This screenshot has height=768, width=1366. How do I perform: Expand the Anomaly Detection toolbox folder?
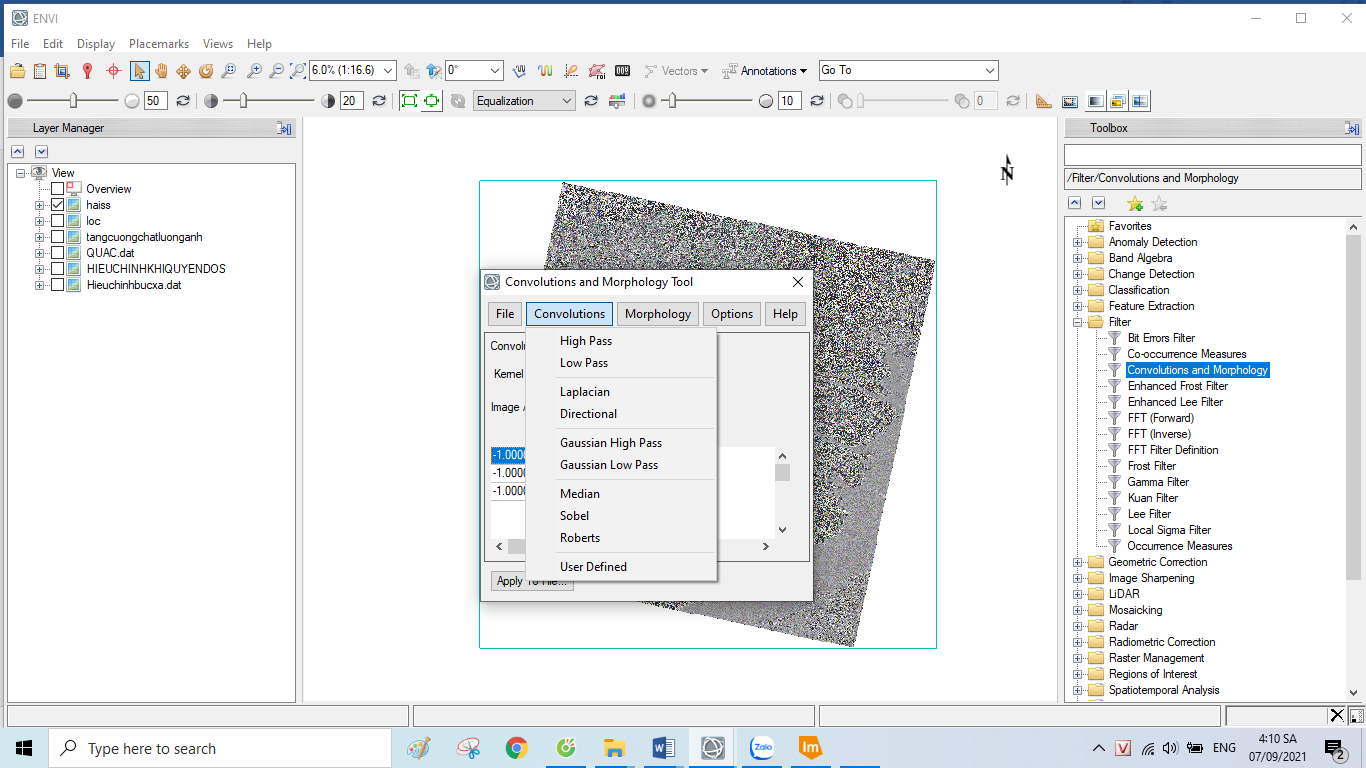(1077, 242)
